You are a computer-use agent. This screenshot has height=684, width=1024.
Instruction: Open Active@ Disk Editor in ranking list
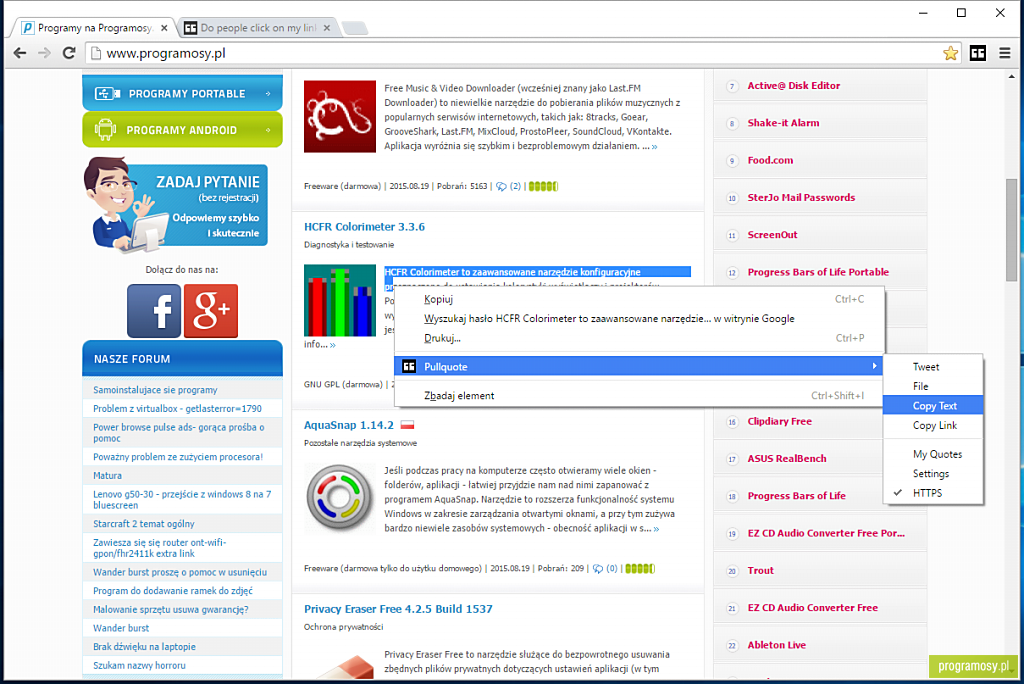793,86
